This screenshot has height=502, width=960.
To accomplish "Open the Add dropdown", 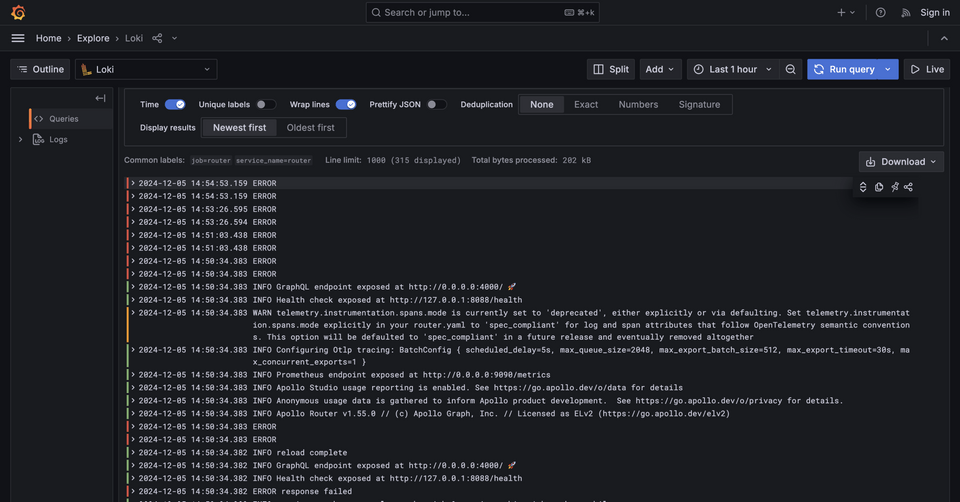I will 660,69.
